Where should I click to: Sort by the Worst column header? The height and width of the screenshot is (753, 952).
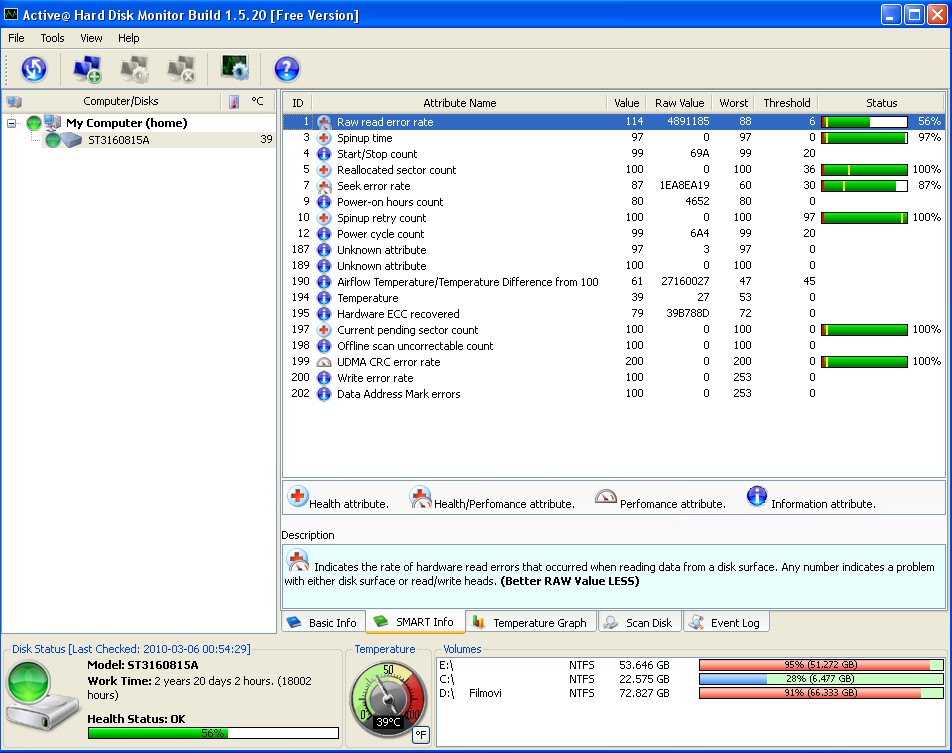tap(733, 103)
